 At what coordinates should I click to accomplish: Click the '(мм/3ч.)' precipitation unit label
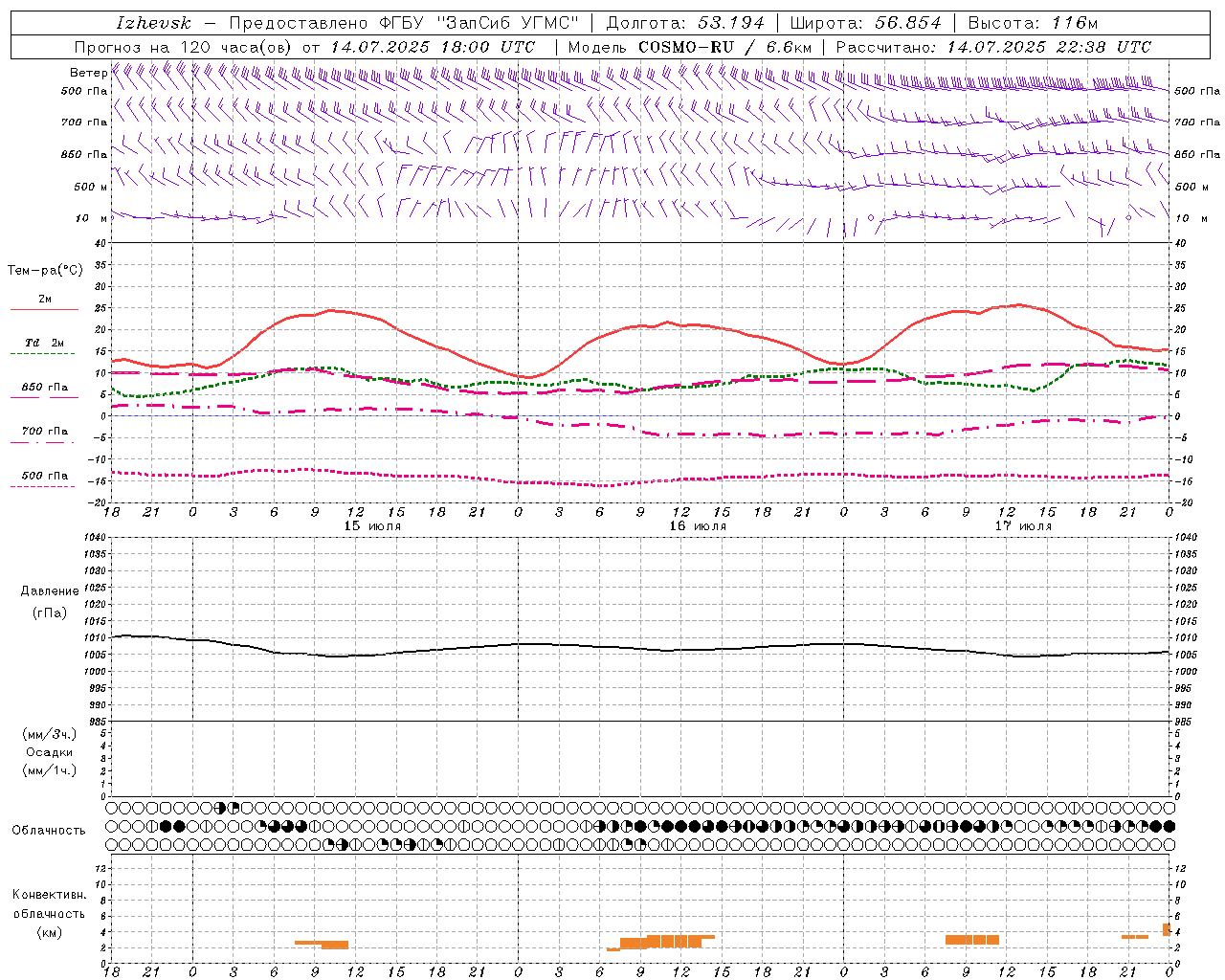click(x=50, y=734)
